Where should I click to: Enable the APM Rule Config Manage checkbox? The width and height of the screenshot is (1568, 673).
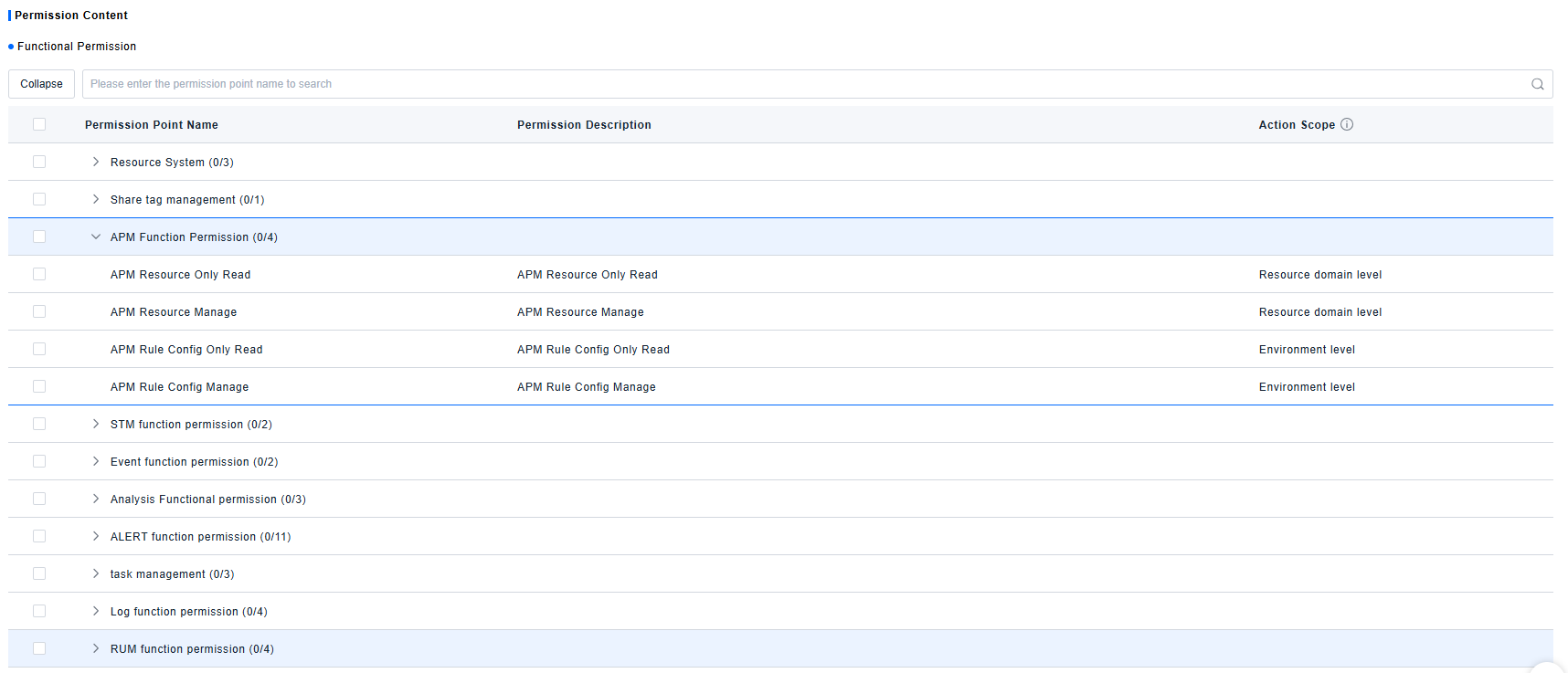[39, 386]
